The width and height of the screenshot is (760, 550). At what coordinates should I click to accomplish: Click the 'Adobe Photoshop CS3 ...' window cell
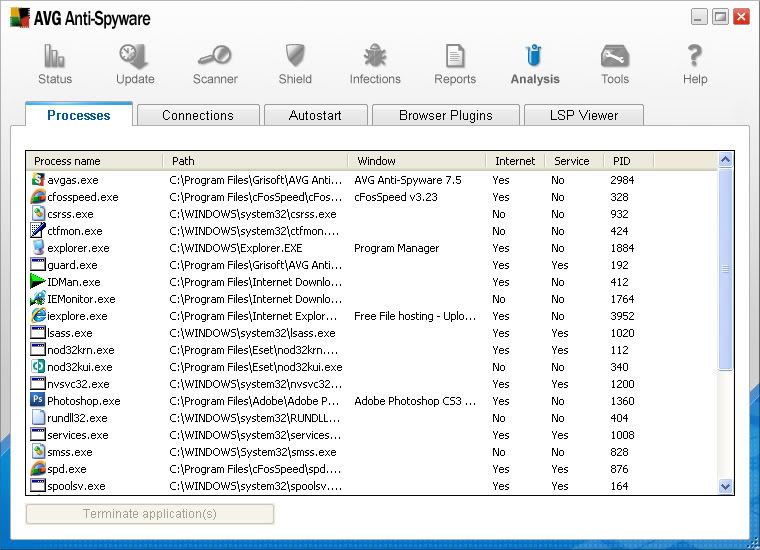415,401
